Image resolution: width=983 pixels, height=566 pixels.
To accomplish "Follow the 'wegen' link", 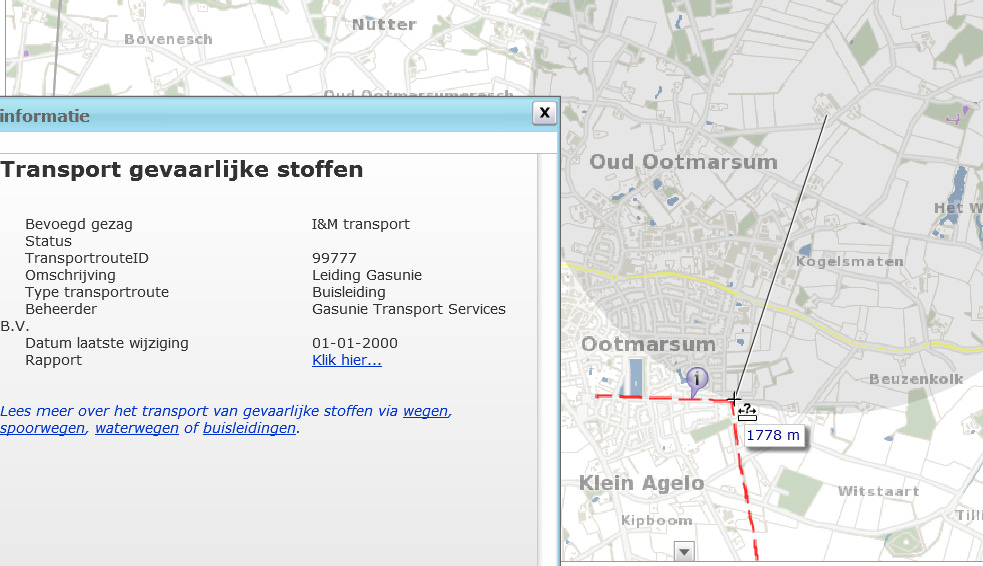I will (x=426, y=411).
